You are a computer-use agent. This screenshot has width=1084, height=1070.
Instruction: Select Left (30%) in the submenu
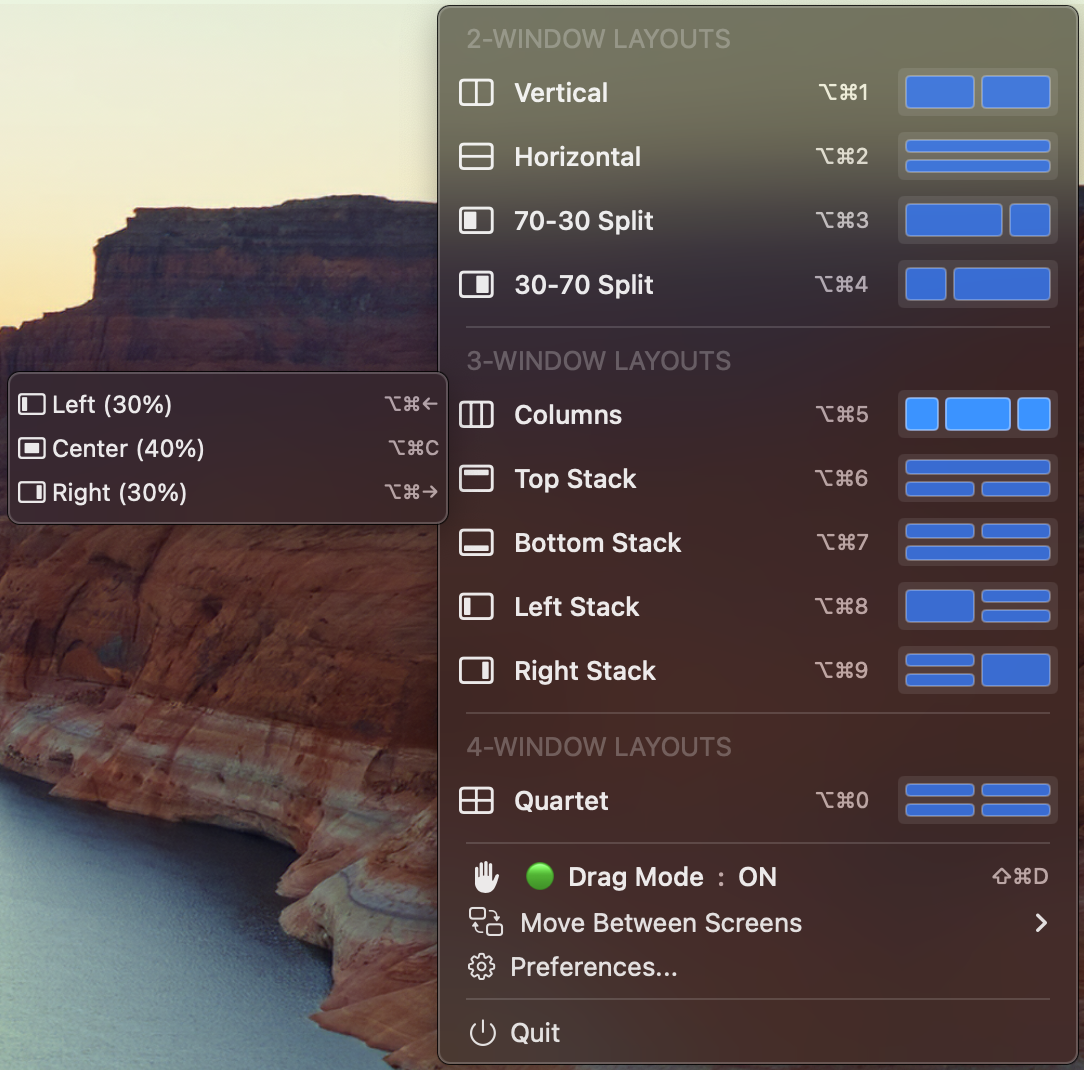coord(227,404)
